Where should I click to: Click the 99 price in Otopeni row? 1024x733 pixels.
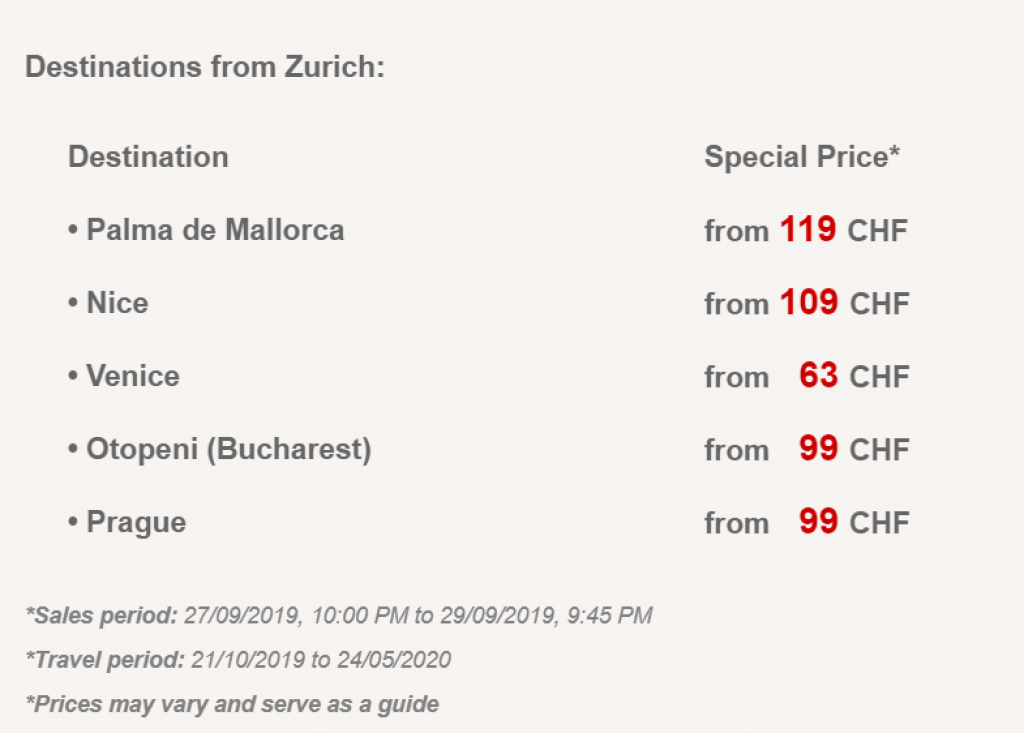(x=819, y=449)
